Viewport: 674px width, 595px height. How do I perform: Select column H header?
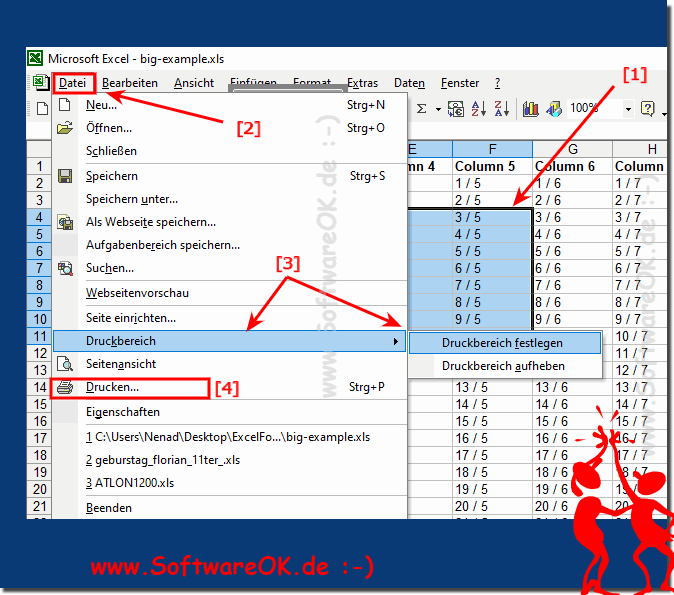tap(640, 149)
